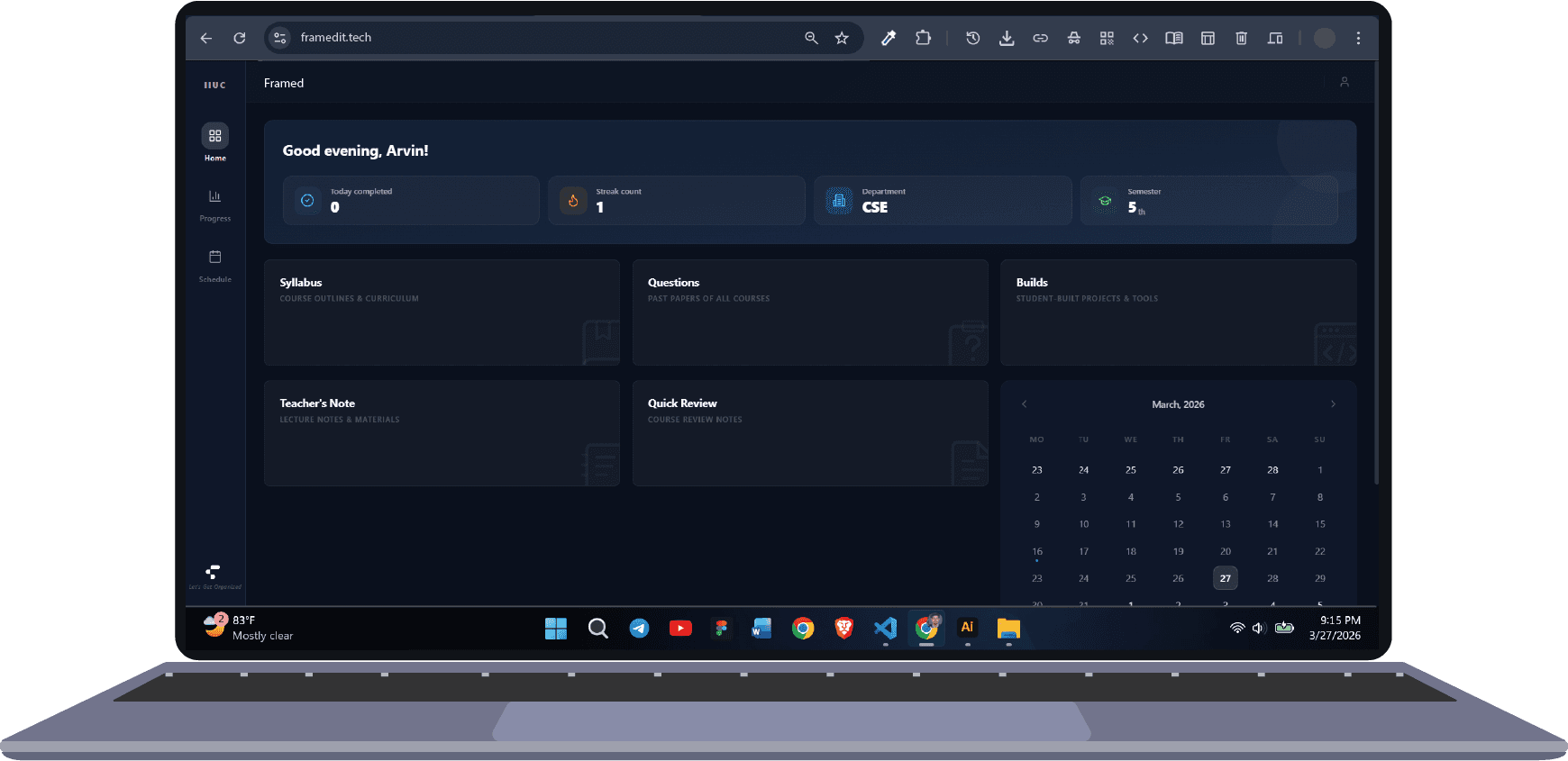Screen dimensions: 1568x761
Task: Open Brave browser from taskbar
Action: [x=843, y=629]
